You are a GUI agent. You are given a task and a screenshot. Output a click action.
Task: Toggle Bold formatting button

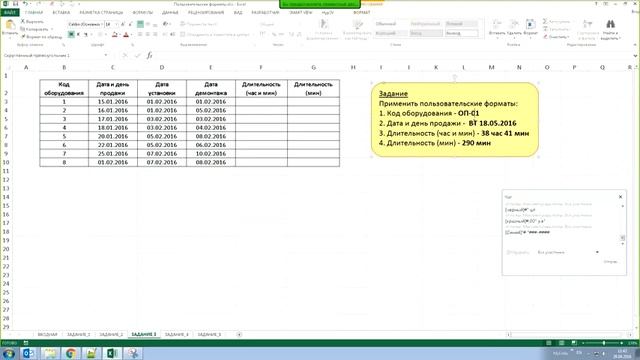coord(71,35)
